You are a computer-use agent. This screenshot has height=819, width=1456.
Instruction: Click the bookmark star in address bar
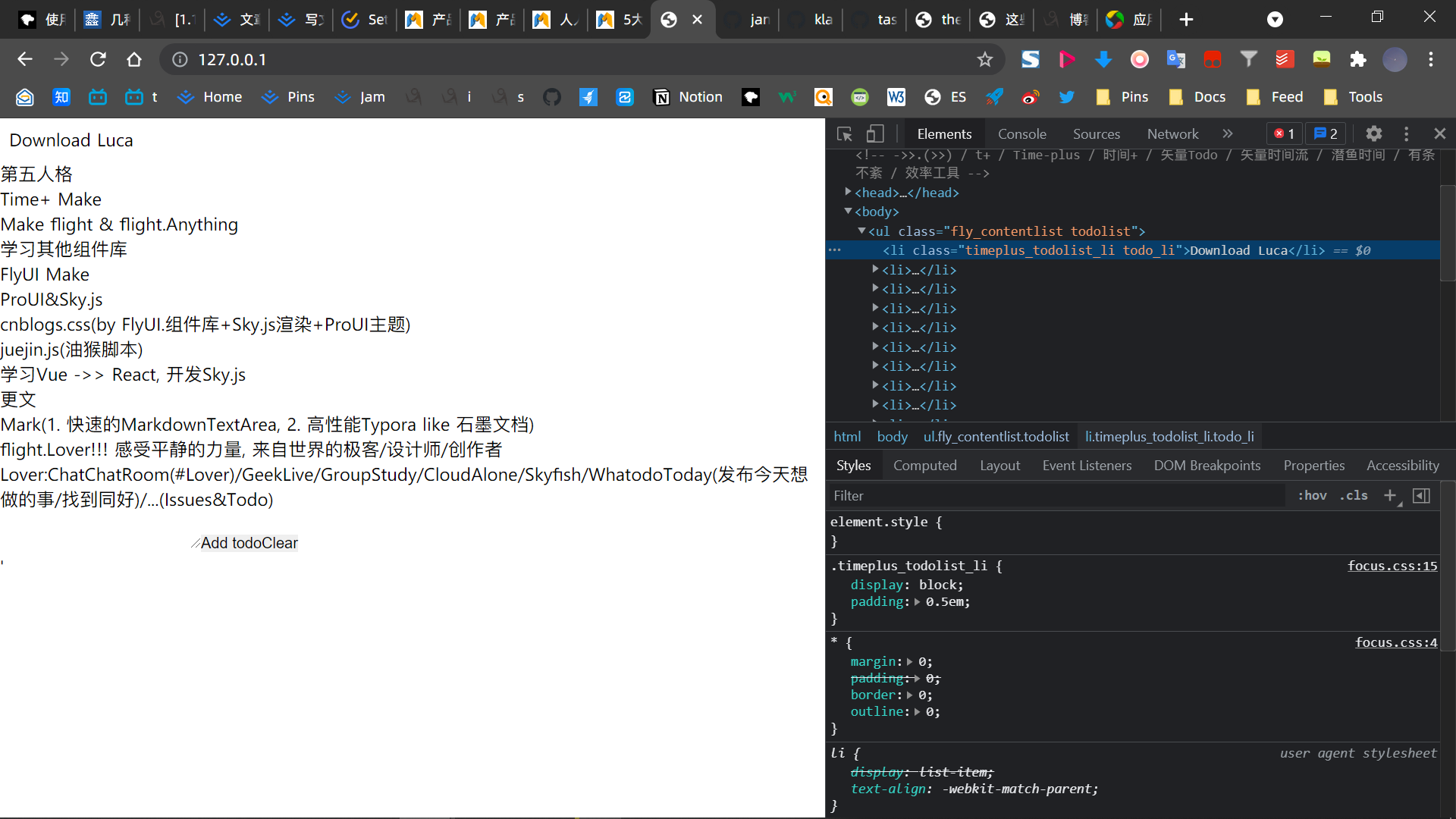point(984,60)
